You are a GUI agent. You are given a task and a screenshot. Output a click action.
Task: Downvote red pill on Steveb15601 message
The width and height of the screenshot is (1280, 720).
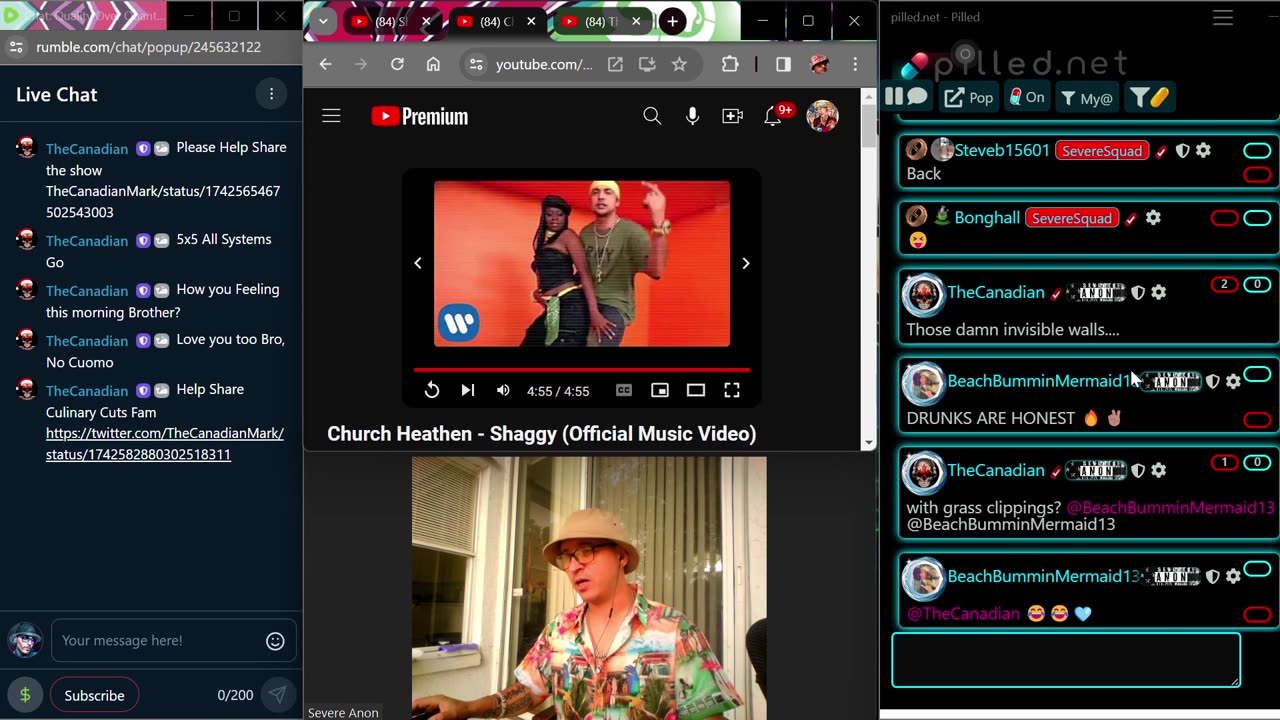(1257, 174)
